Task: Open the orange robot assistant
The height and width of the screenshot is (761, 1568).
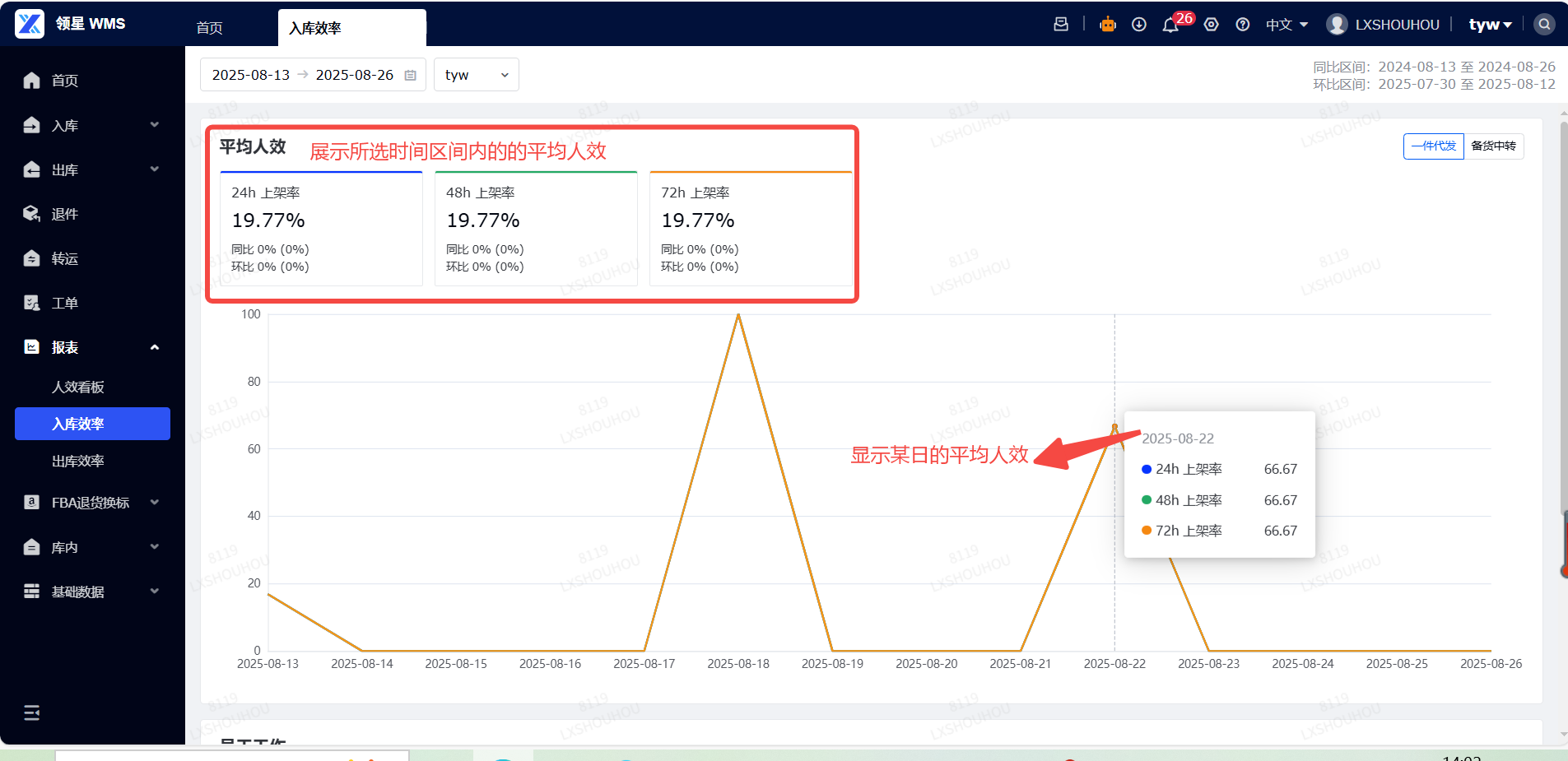Action: click(1108, 25)
